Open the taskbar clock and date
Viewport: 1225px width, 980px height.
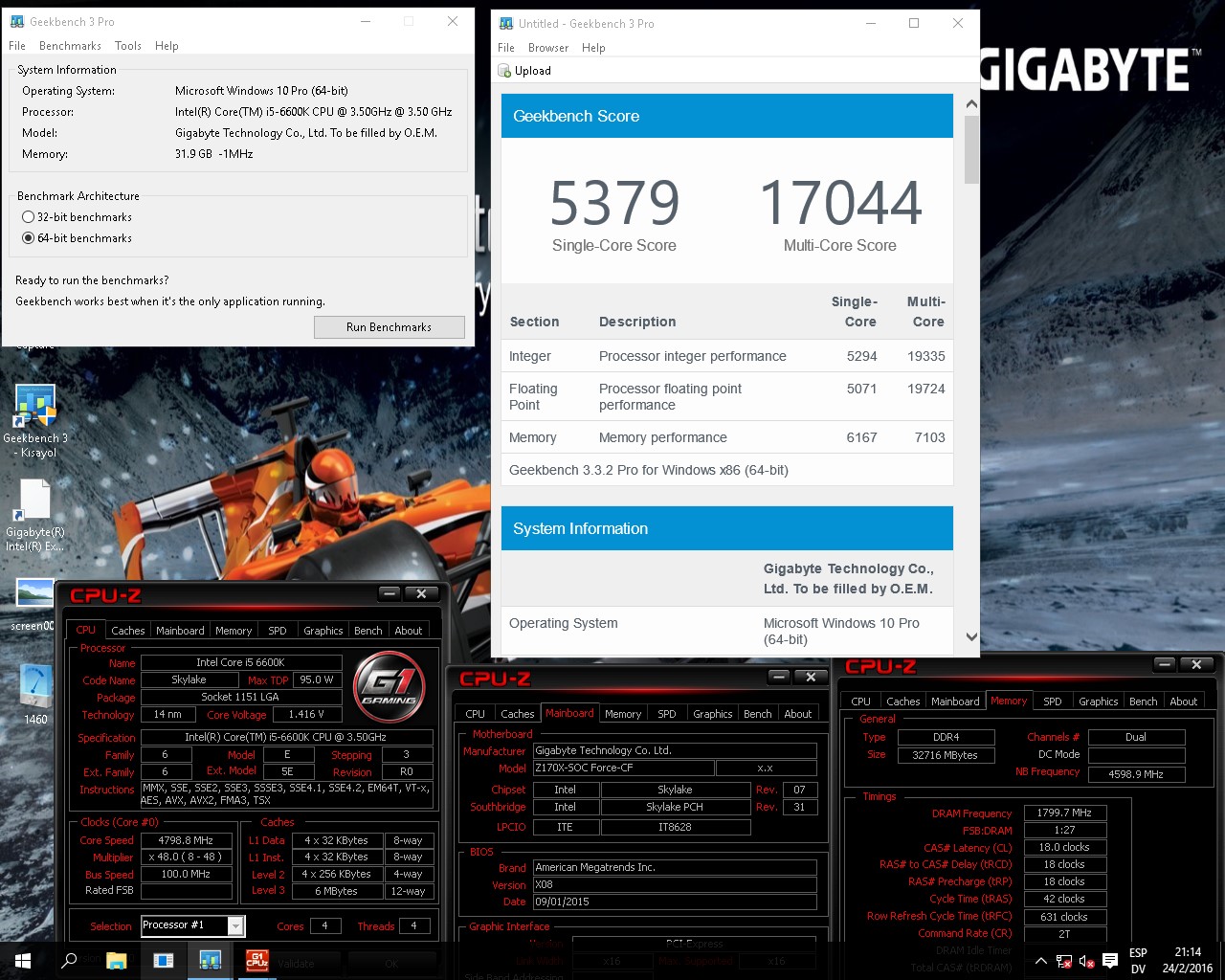coord(1188,961)
